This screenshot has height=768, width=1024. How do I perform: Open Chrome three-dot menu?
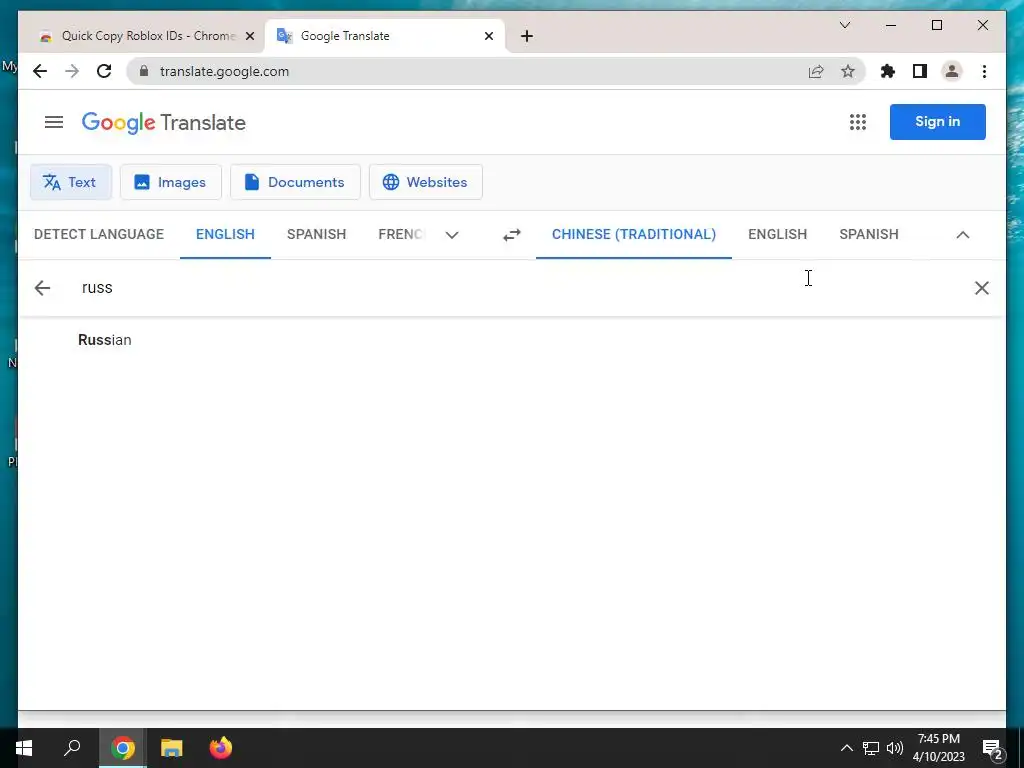point(984,71)
